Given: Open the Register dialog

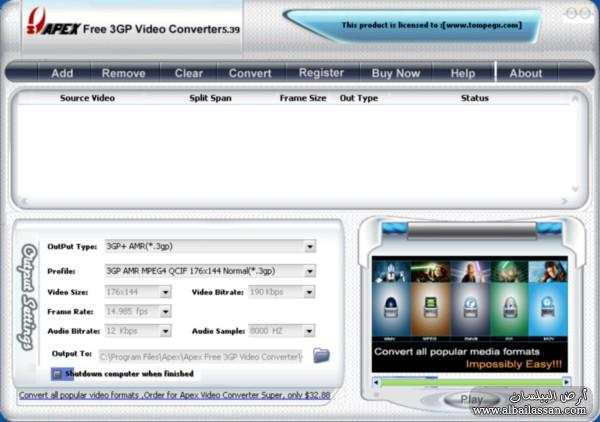Looking at the screenshot, I should click(321, 73).
